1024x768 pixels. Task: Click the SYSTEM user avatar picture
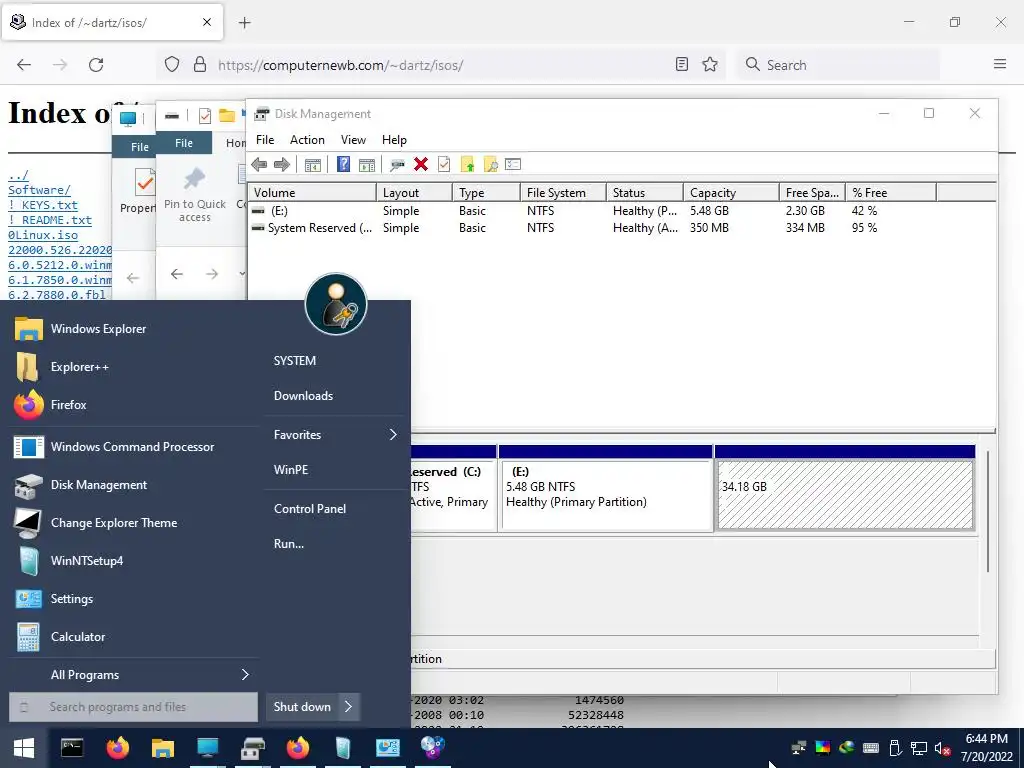click(x=336, y=304)
